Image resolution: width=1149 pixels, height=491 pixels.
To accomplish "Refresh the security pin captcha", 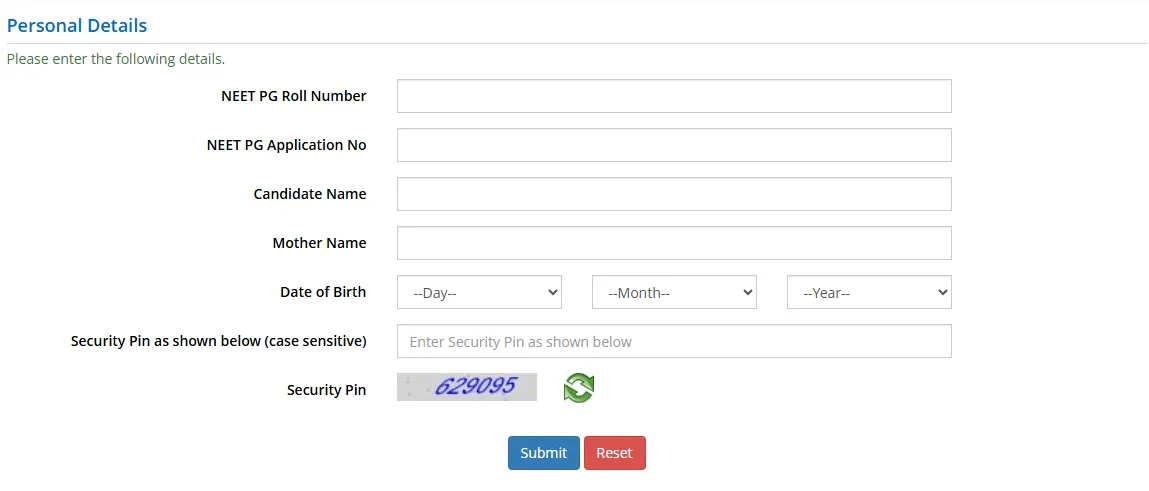I will 578,388.
